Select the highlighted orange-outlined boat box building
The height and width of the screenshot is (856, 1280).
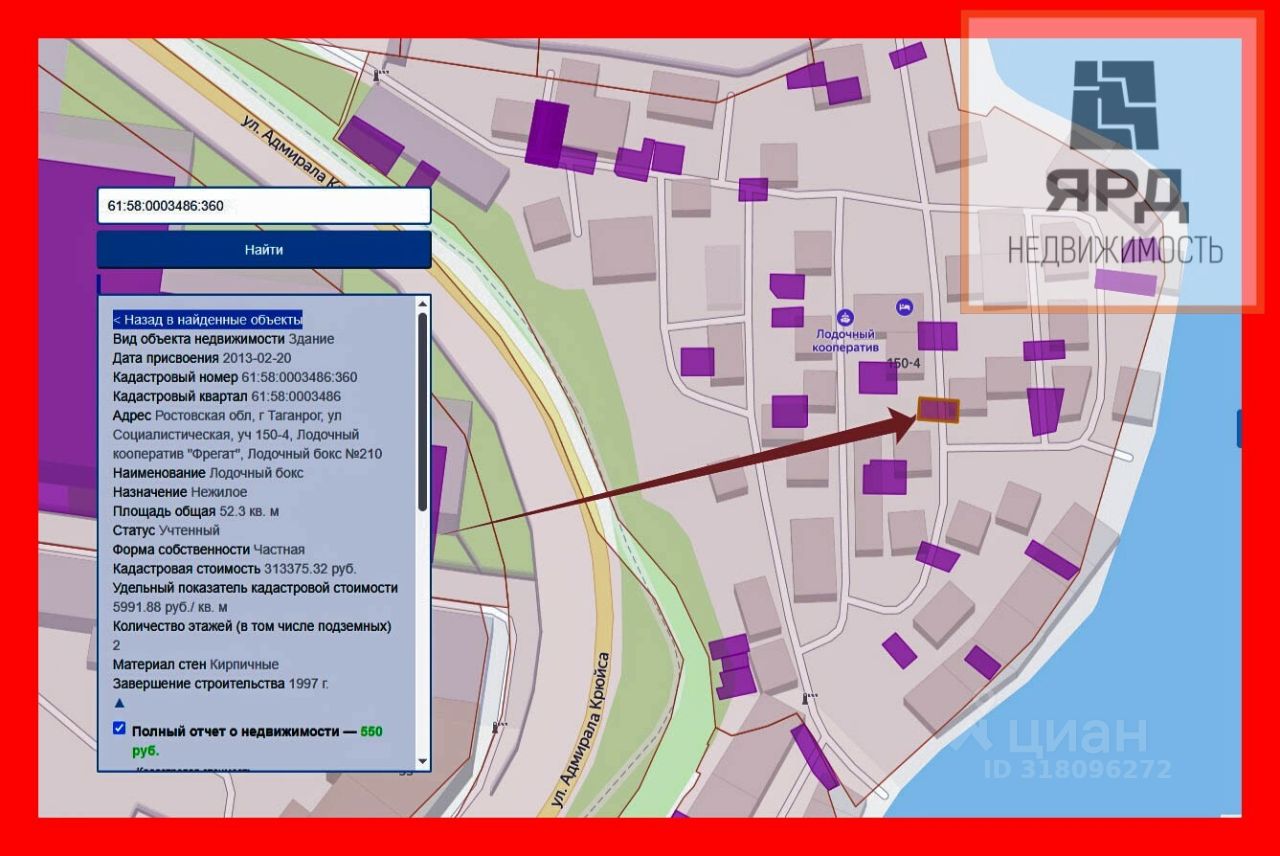click(938, 410)
